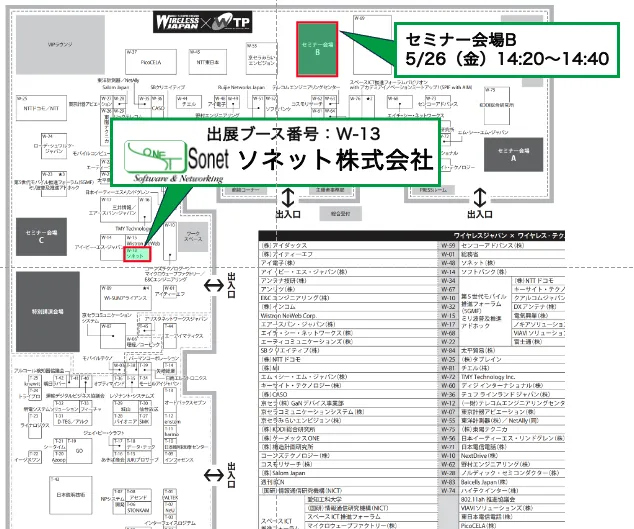Click the セミナー会場B 5/26 schedule callout

pyautogui.click(x=507, y=50)
